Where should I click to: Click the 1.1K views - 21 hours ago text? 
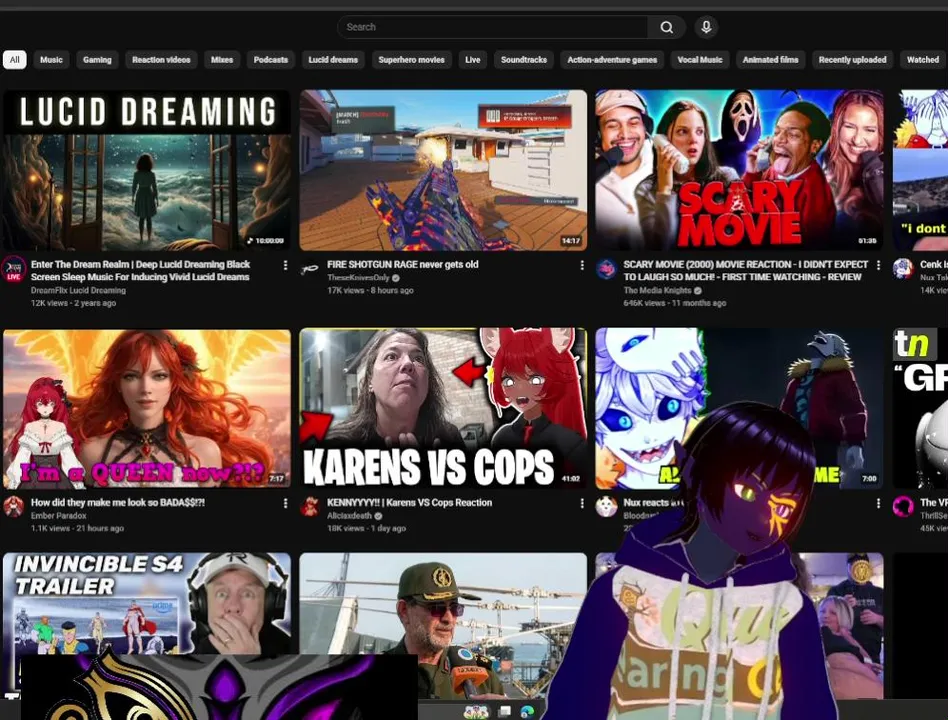click(x=77, y=528)
